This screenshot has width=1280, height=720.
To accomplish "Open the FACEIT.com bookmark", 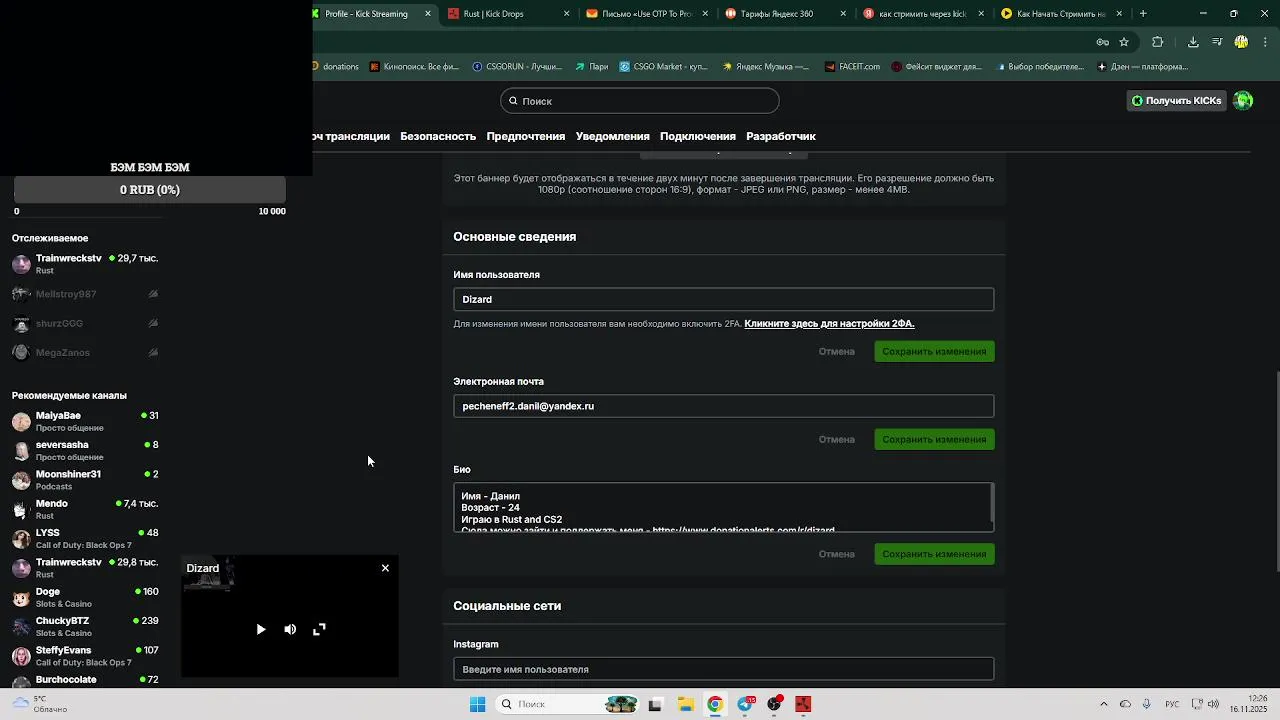I will (852, 67).
